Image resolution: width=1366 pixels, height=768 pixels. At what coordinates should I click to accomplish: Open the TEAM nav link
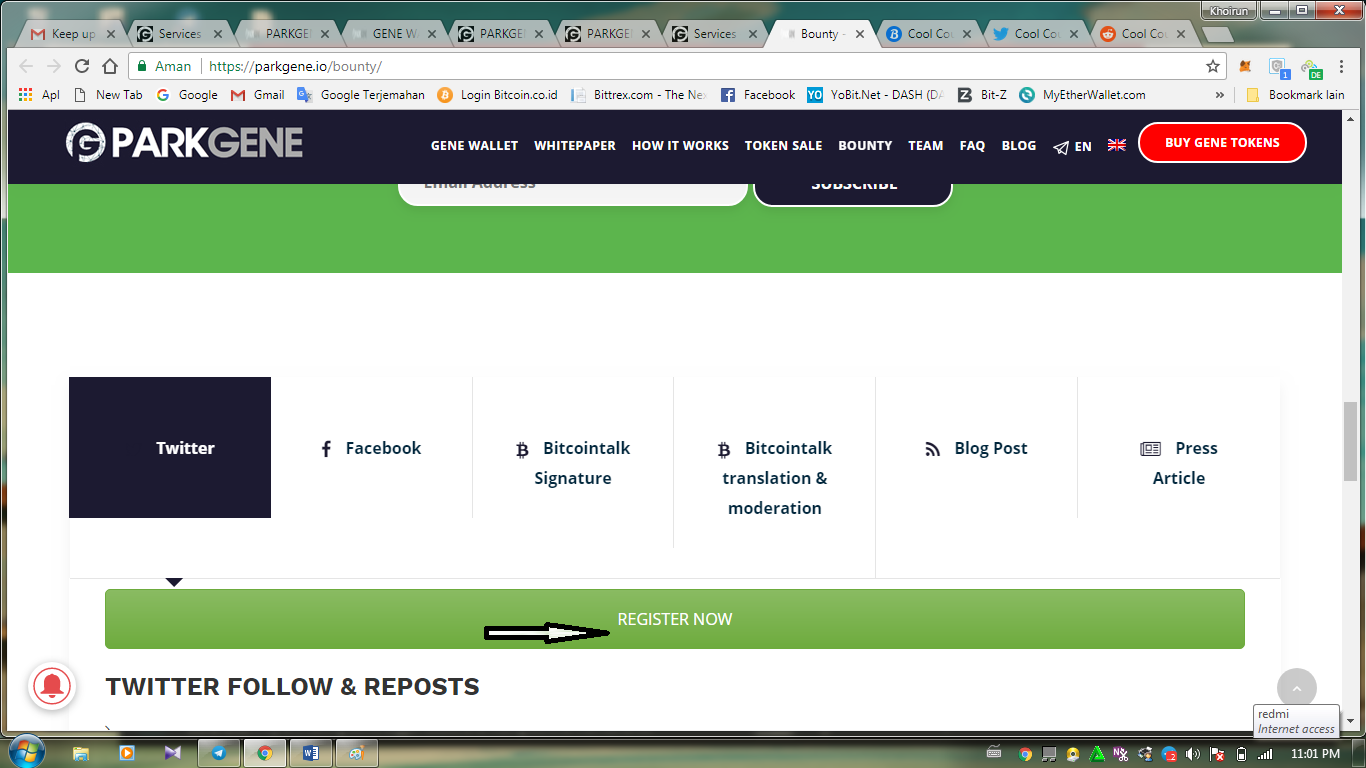[x=925, y=146]
